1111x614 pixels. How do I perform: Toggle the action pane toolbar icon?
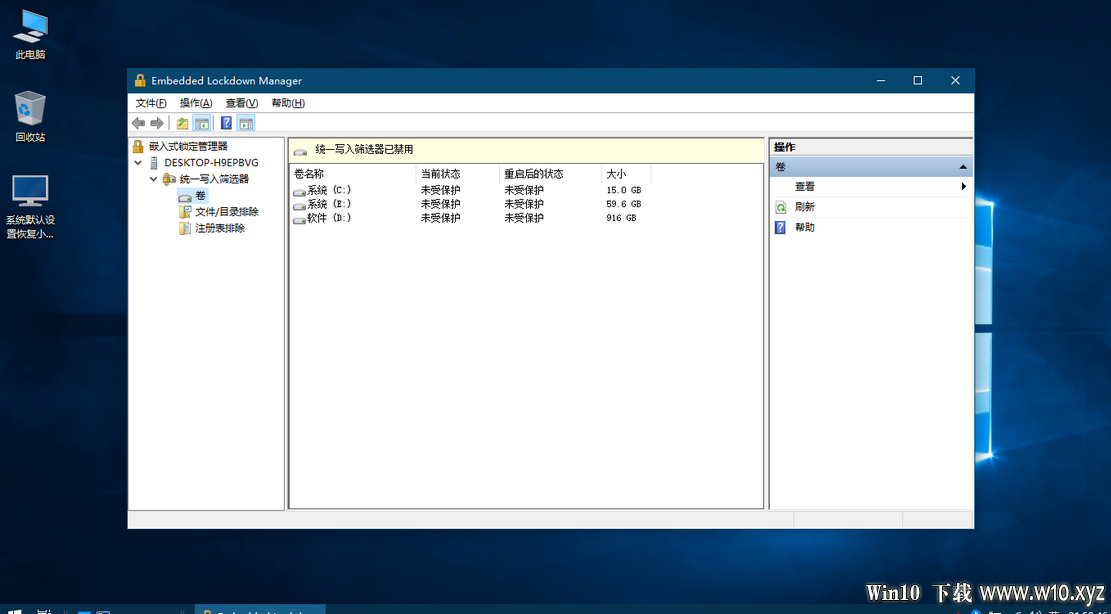point(246,123)
